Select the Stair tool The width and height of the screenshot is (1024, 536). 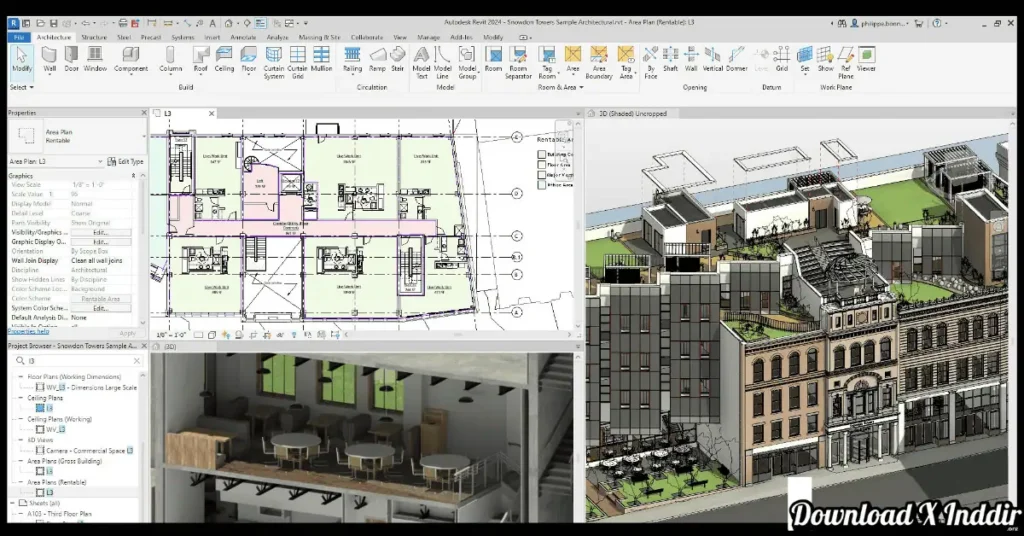pos(398,59)
